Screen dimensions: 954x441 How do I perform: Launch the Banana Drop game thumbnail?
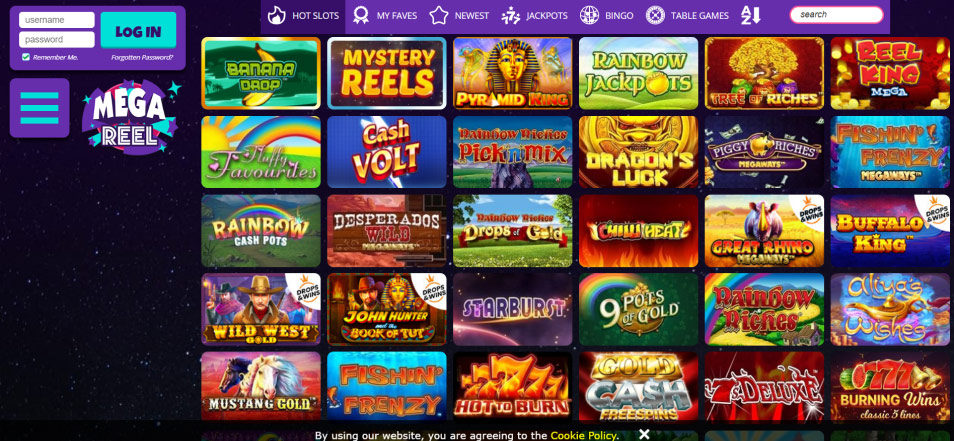point(260,74)
